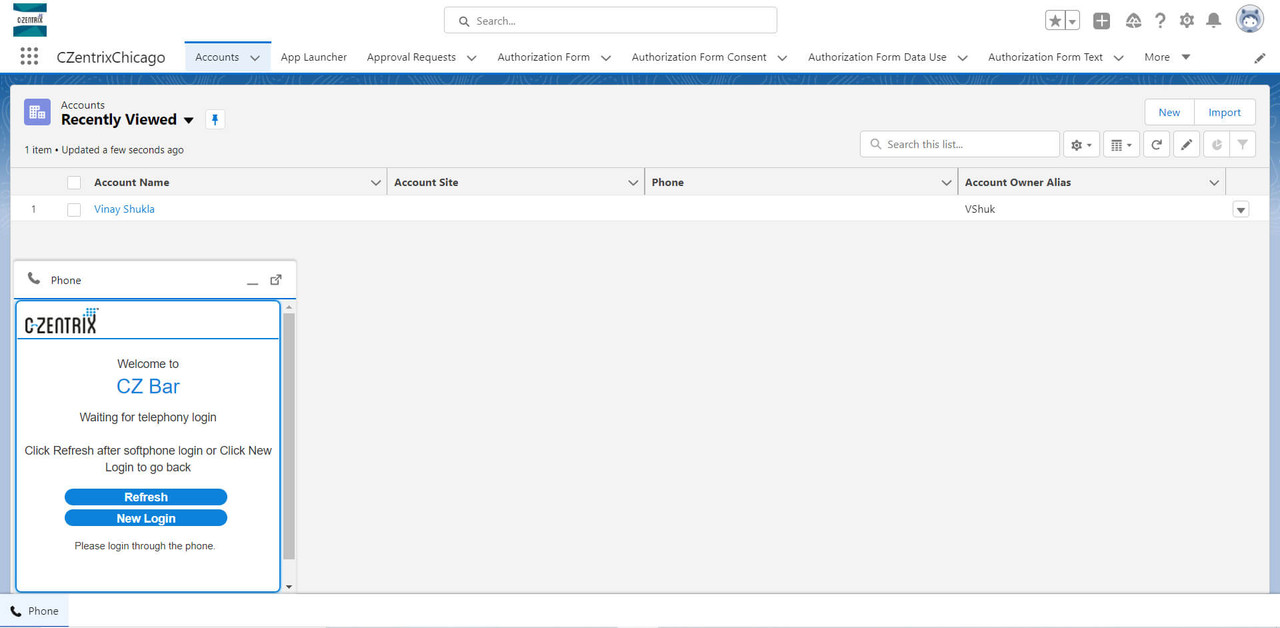Click Refresh in the softphone
Screen dimensions: 1280x628
[x=146, y=497]
